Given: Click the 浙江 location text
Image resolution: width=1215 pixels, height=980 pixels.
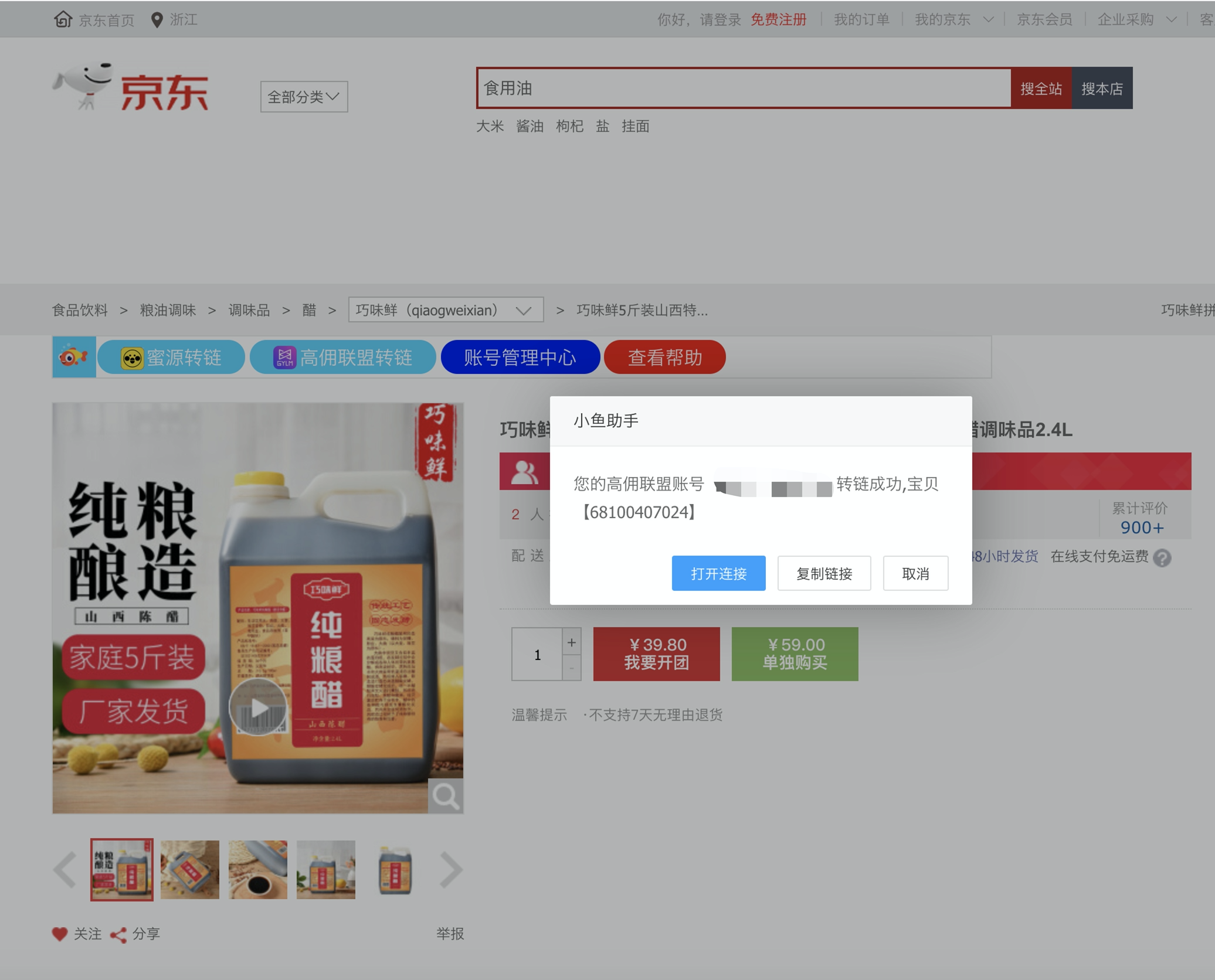Looking at the screenshot, I should click(184, 19).
